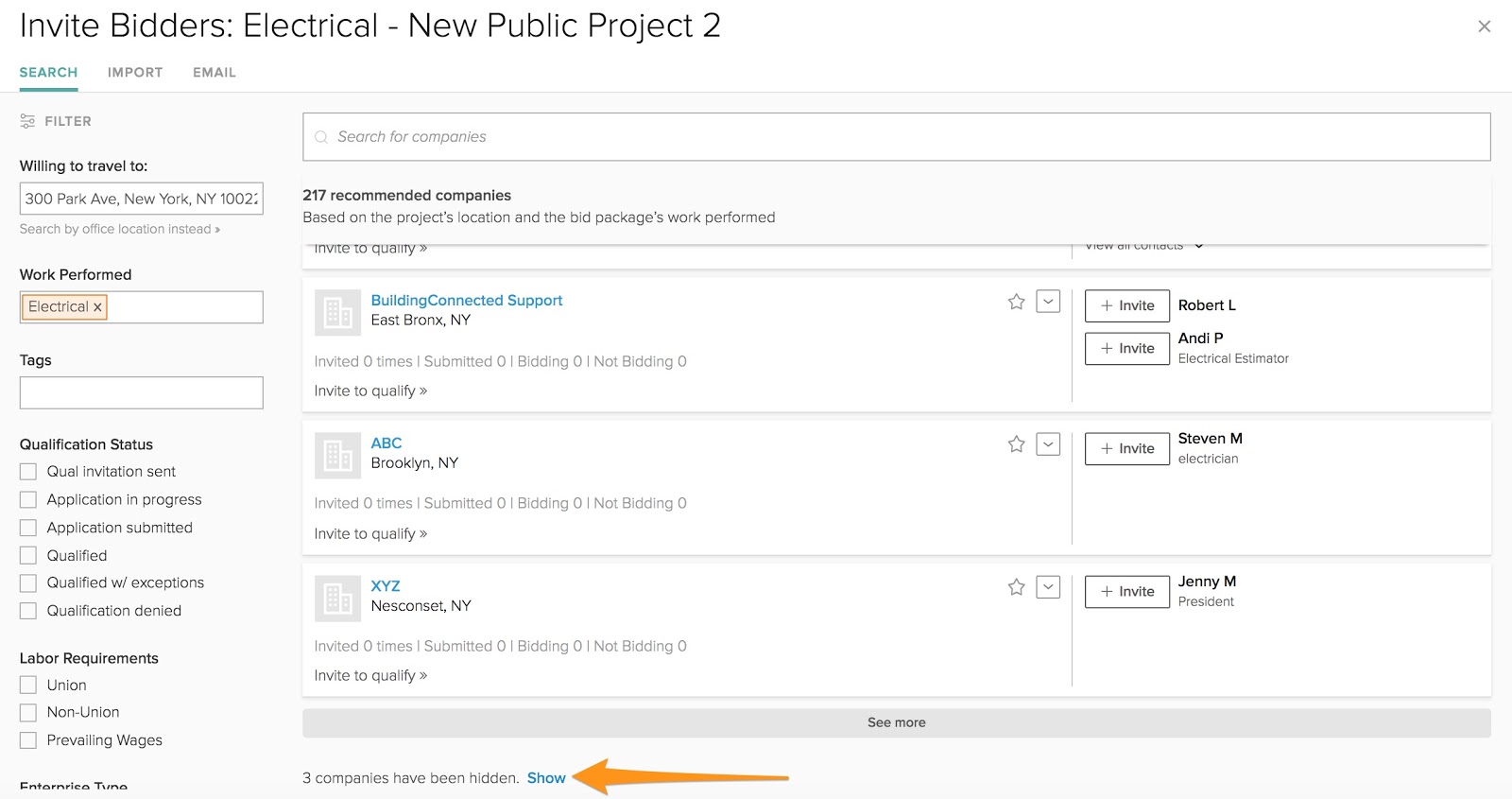The width and height of the screenshot is (1512, 799).
Task: Click the ABC company building icon
Action: (337, 456)
